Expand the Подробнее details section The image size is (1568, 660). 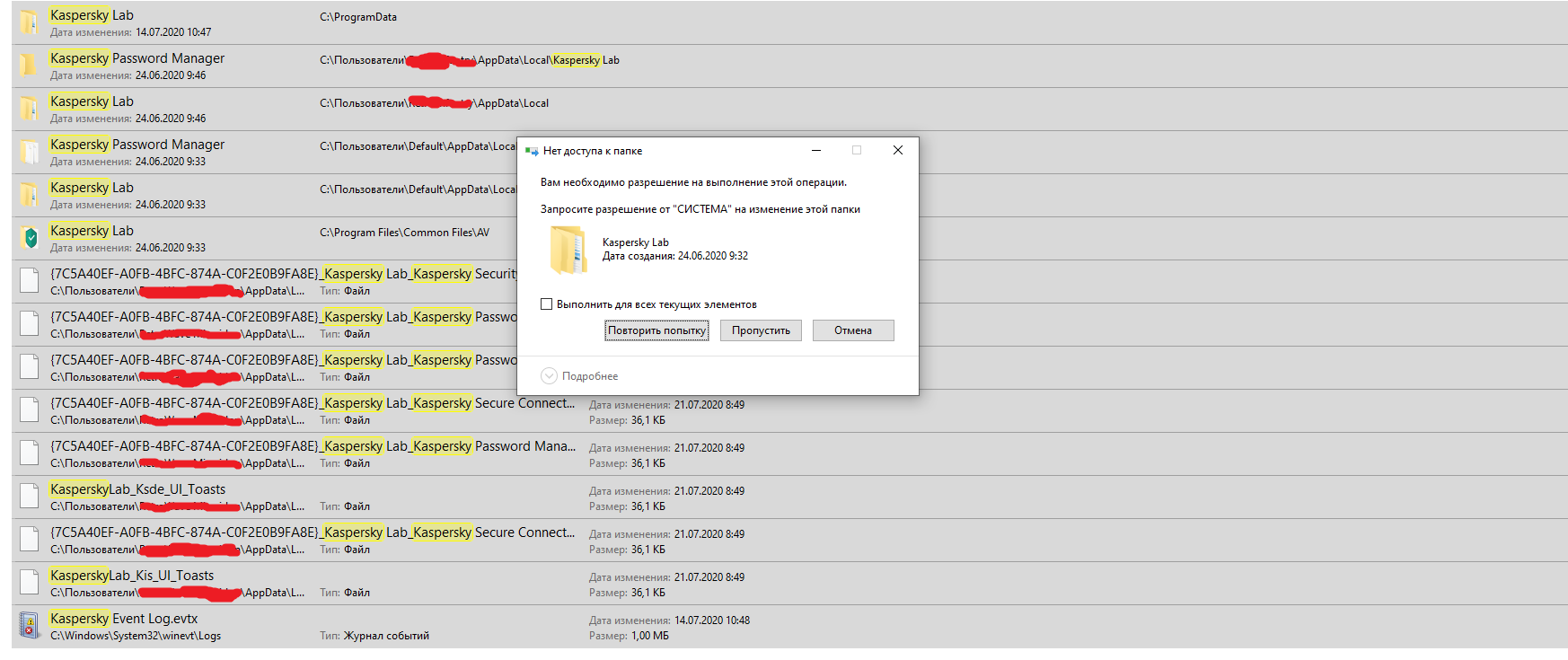[x=579, y=376]
